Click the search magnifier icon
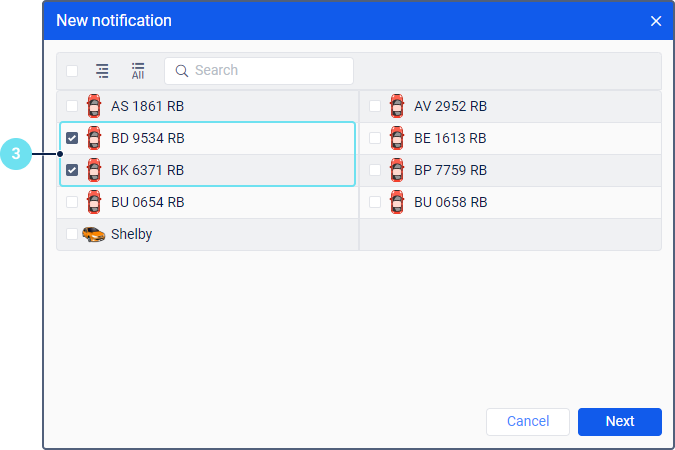 pyautogui.click(x=182, y=71)
